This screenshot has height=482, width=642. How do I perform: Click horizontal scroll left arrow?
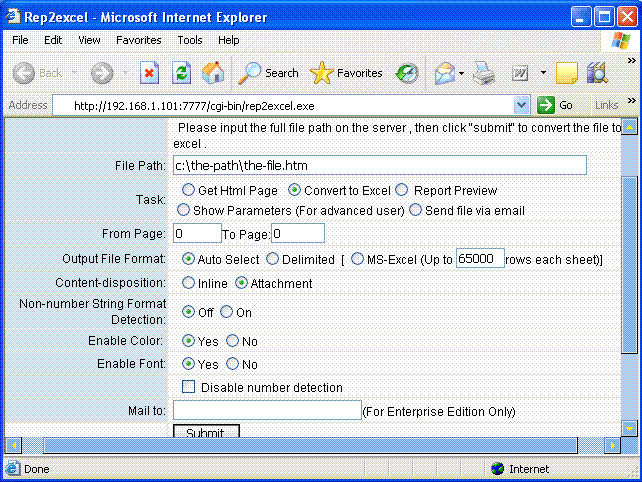14,445
